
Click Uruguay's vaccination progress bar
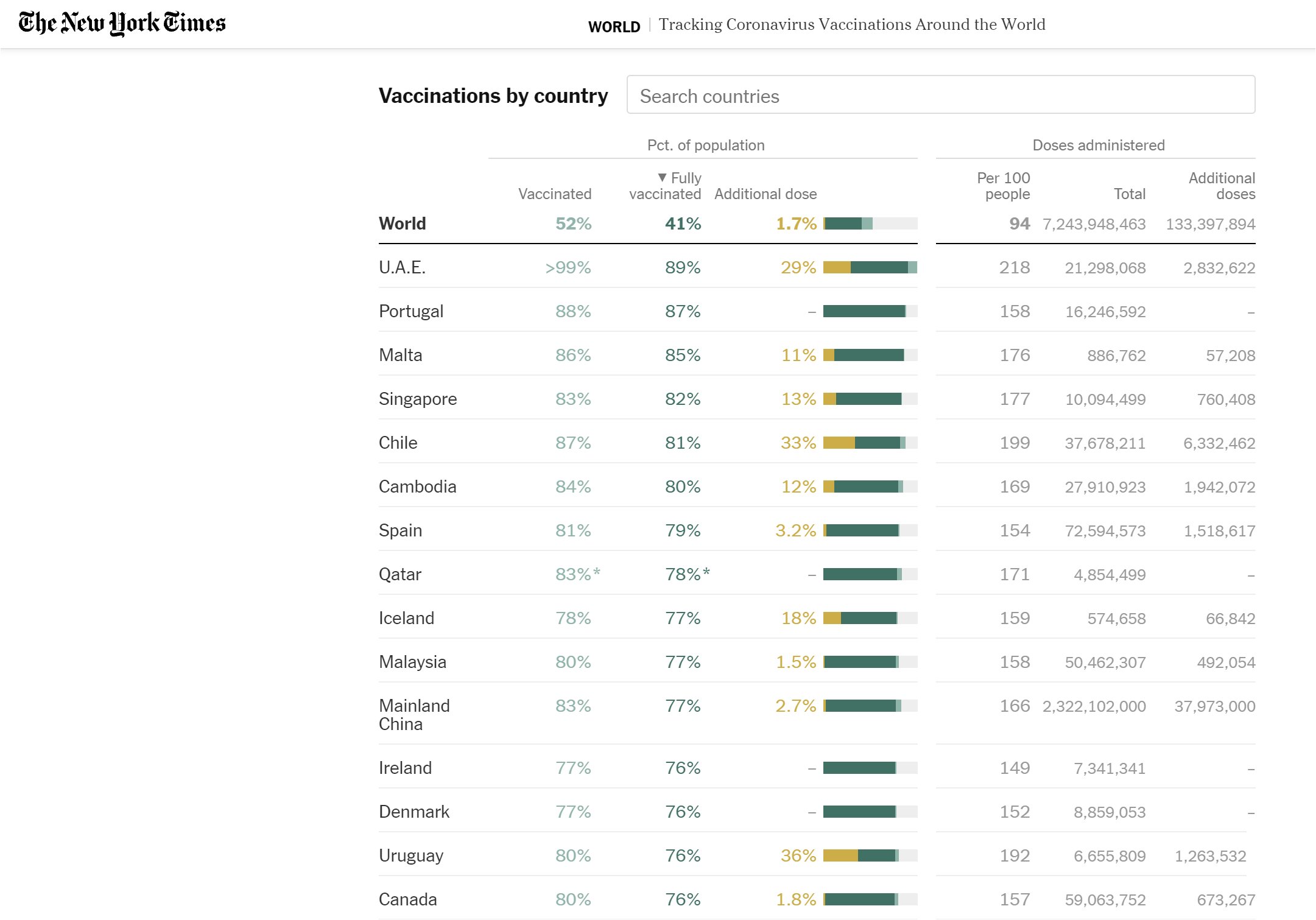tap(870, 855)
